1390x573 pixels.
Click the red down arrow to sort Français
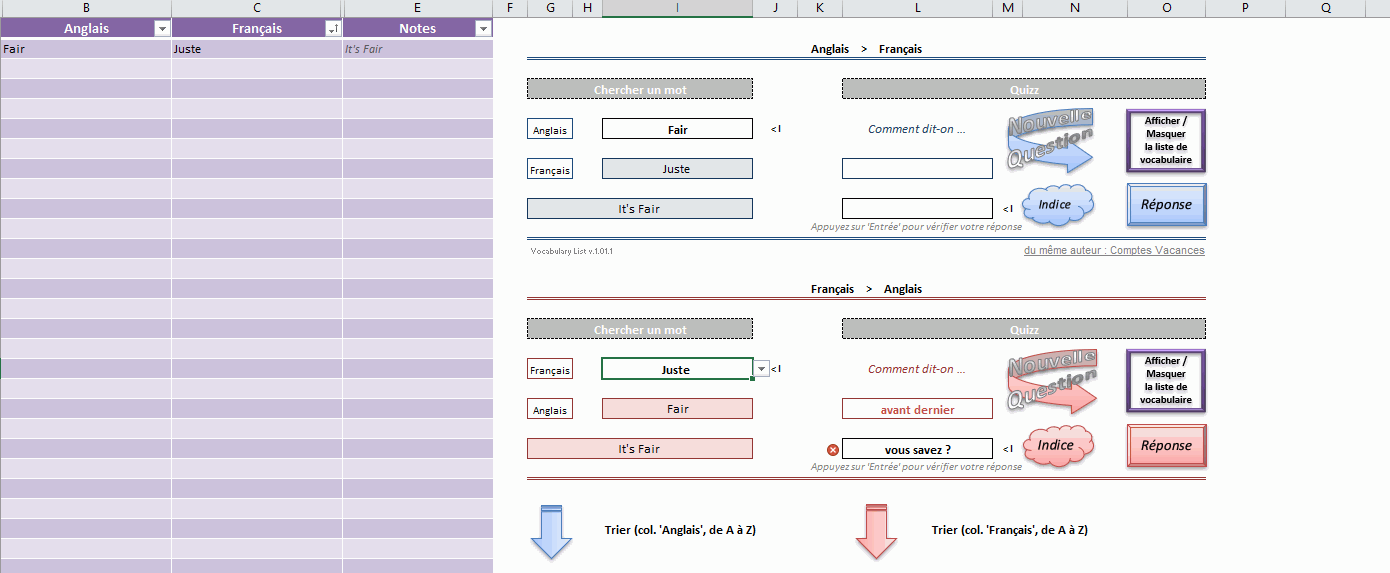876,531
